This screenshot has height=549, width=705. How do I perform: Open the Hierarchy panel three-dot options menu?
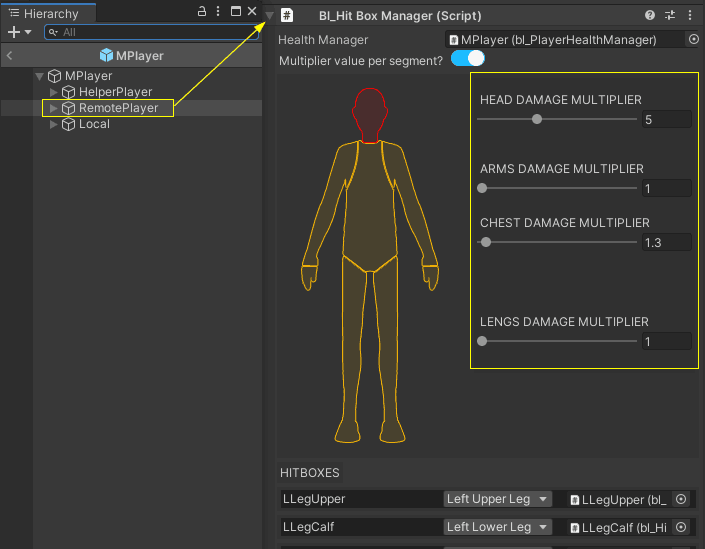click(x=218, y=12)
